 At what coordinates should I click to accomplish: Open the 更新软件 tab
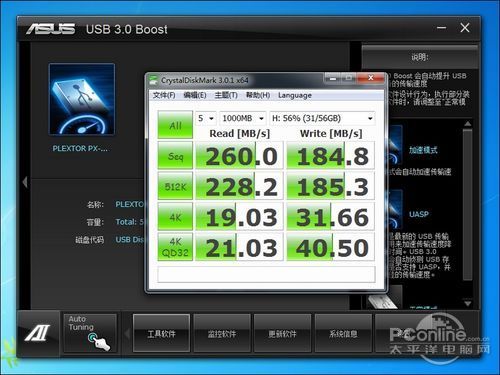(x=282, y=333)
